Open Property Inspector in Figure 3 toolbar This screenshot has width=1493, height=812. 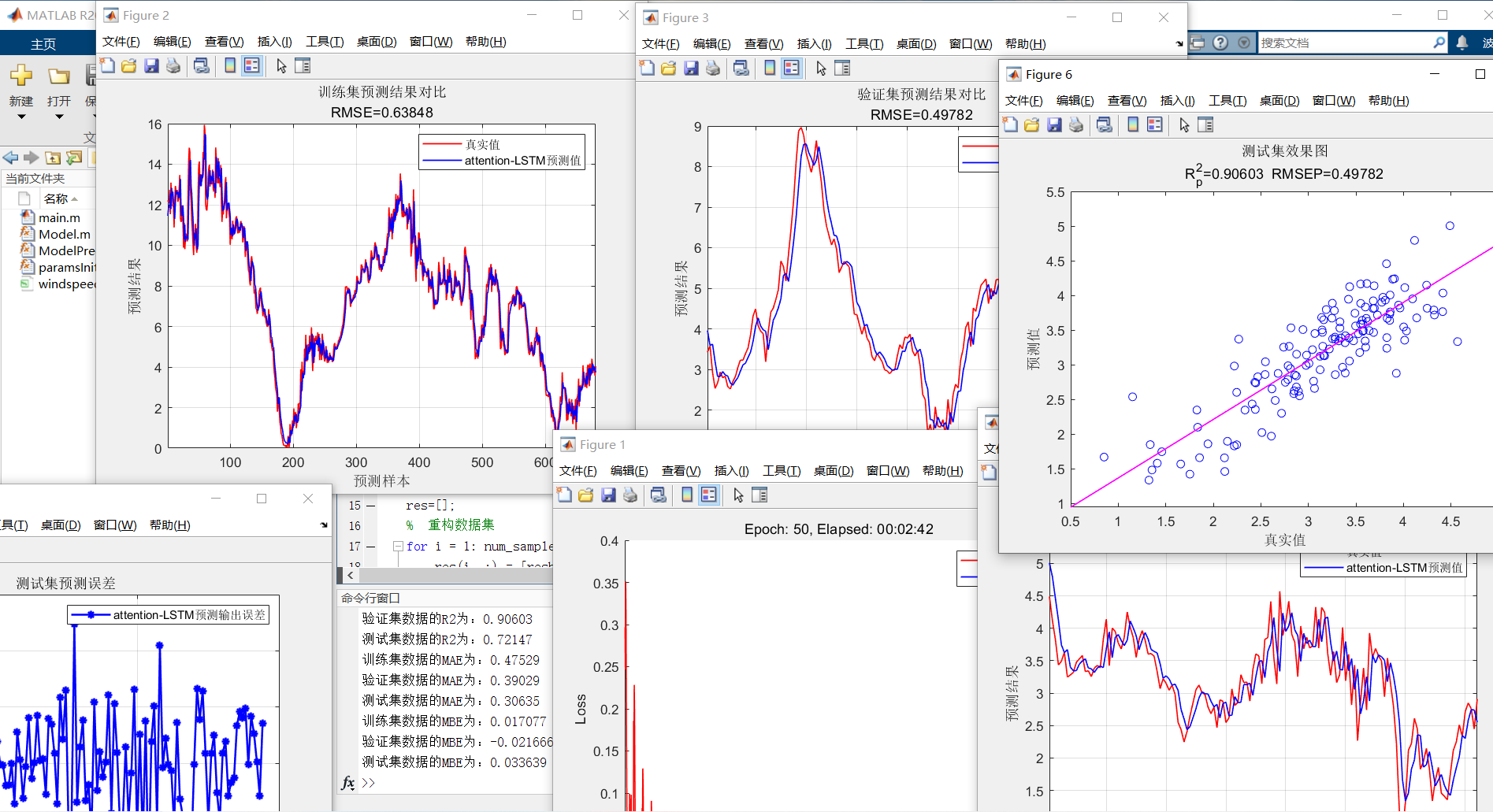click(842, 69)
